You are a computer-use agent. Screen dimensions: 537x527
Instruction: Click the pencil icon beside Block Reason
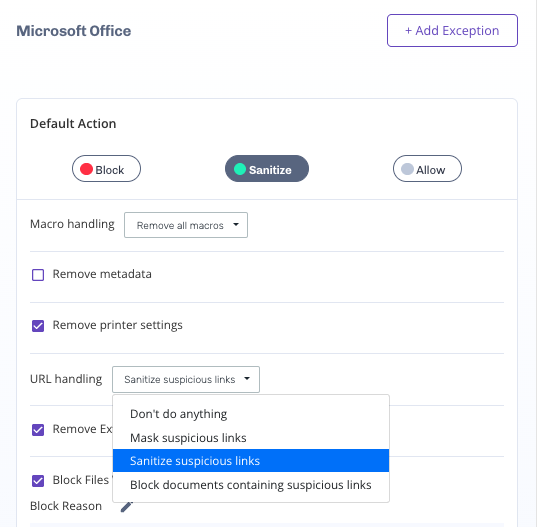(126, 506)
